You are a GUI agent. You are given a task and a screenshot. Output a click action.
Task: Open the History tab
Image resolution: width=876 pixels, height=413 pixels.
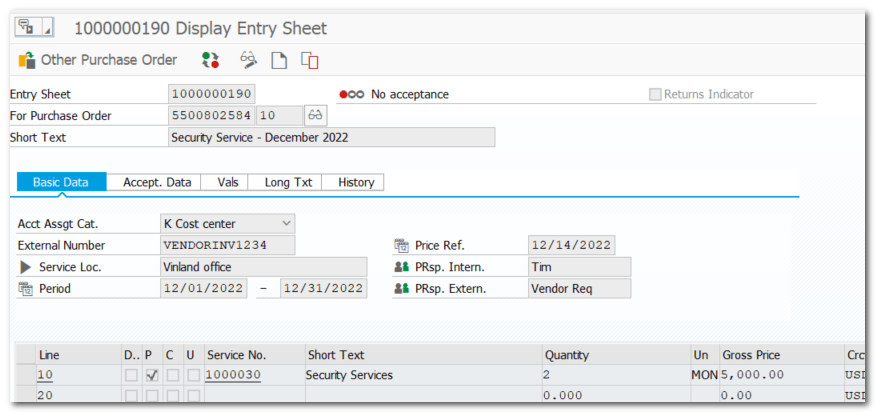[356, 182]
